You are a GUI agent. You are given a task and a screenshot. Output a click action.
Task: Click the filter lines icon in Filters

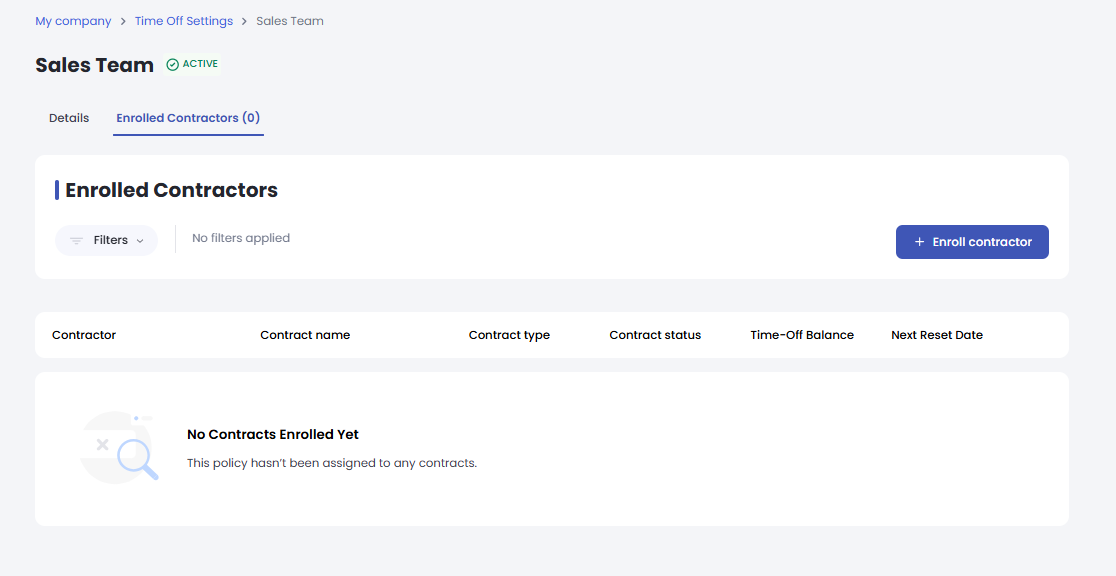coord(76,241)
